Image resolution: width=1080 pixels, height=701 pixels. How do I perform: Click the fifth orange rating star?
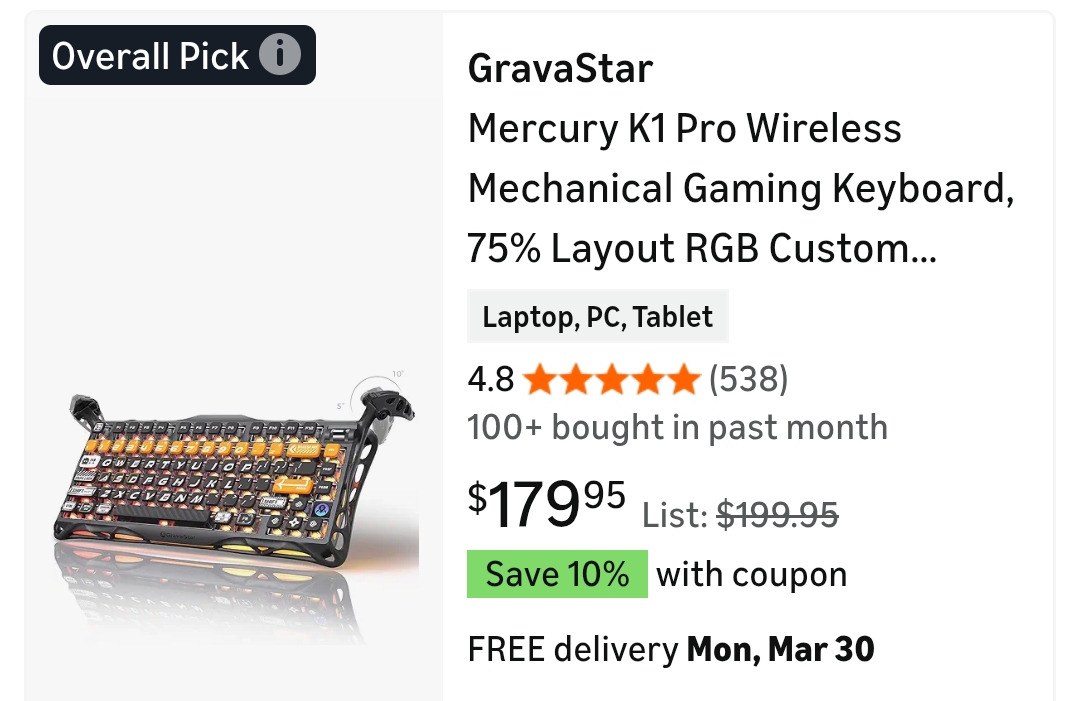[x=683, y=380]
